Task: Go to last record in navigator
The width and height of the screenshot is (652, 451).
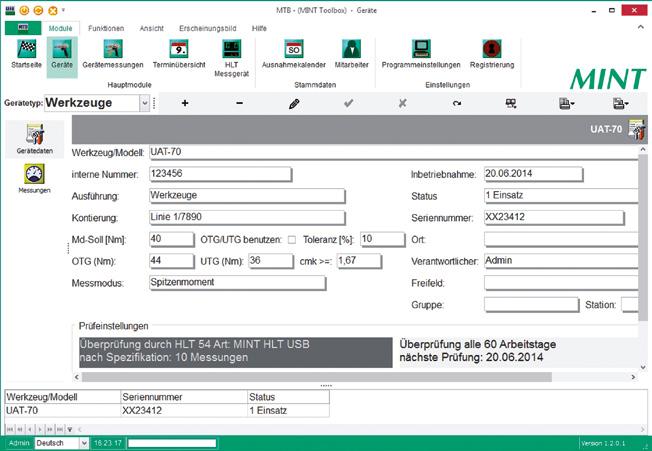Action: point(60,429)
